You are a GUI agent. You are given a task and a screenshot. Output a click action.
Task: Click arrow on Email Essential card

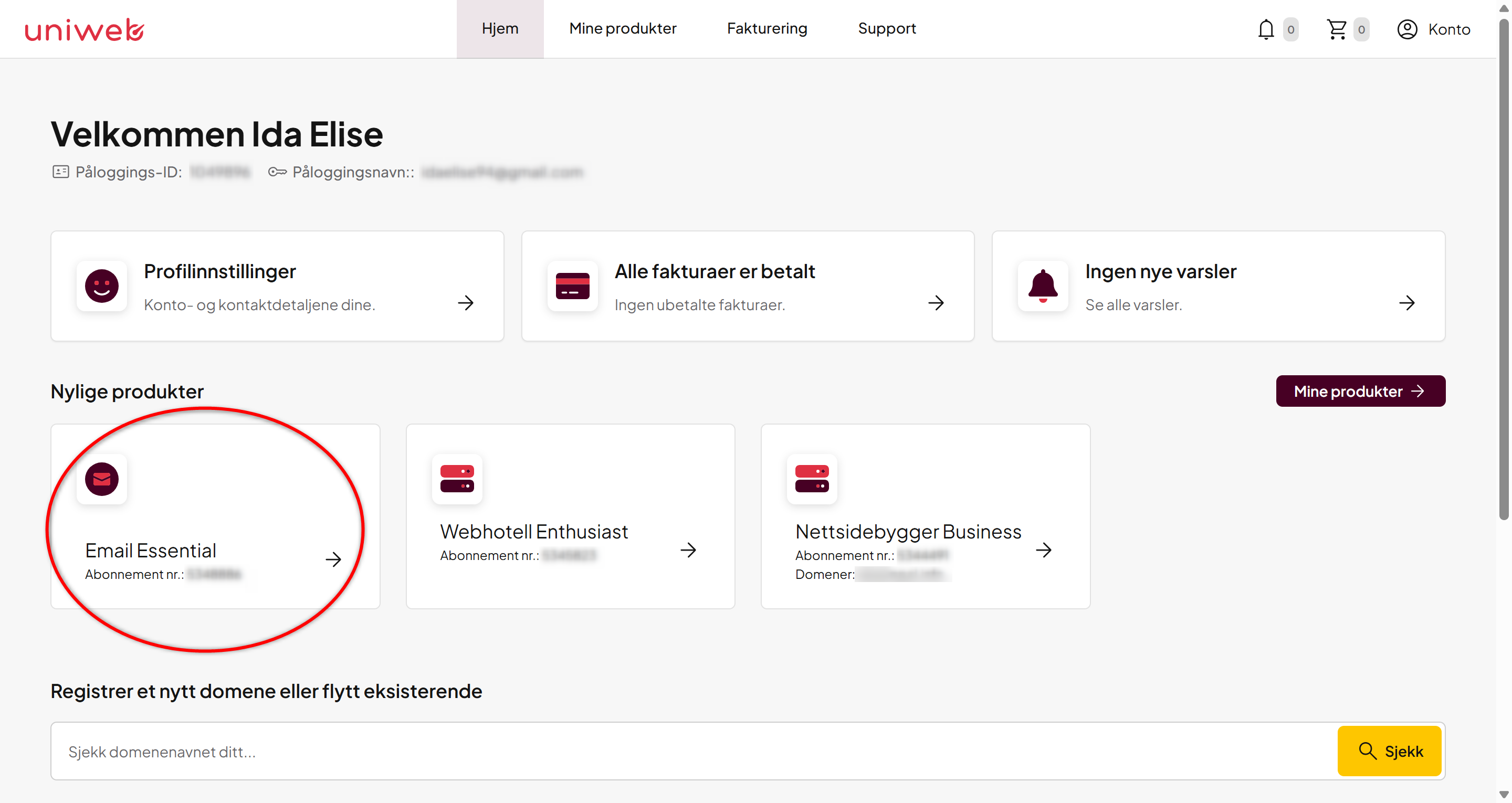point(333,559)
